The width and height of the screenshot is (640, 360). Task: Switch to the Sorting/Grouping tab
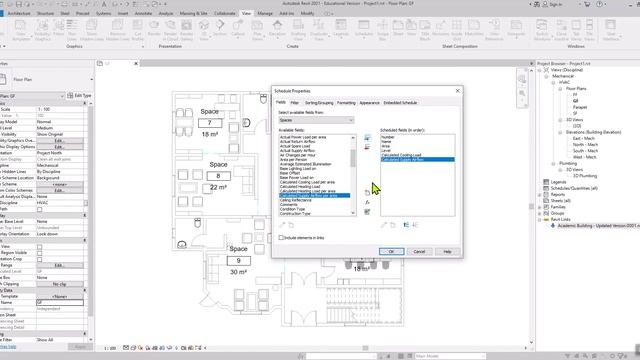pyautogui.click(x=319, y=103)
